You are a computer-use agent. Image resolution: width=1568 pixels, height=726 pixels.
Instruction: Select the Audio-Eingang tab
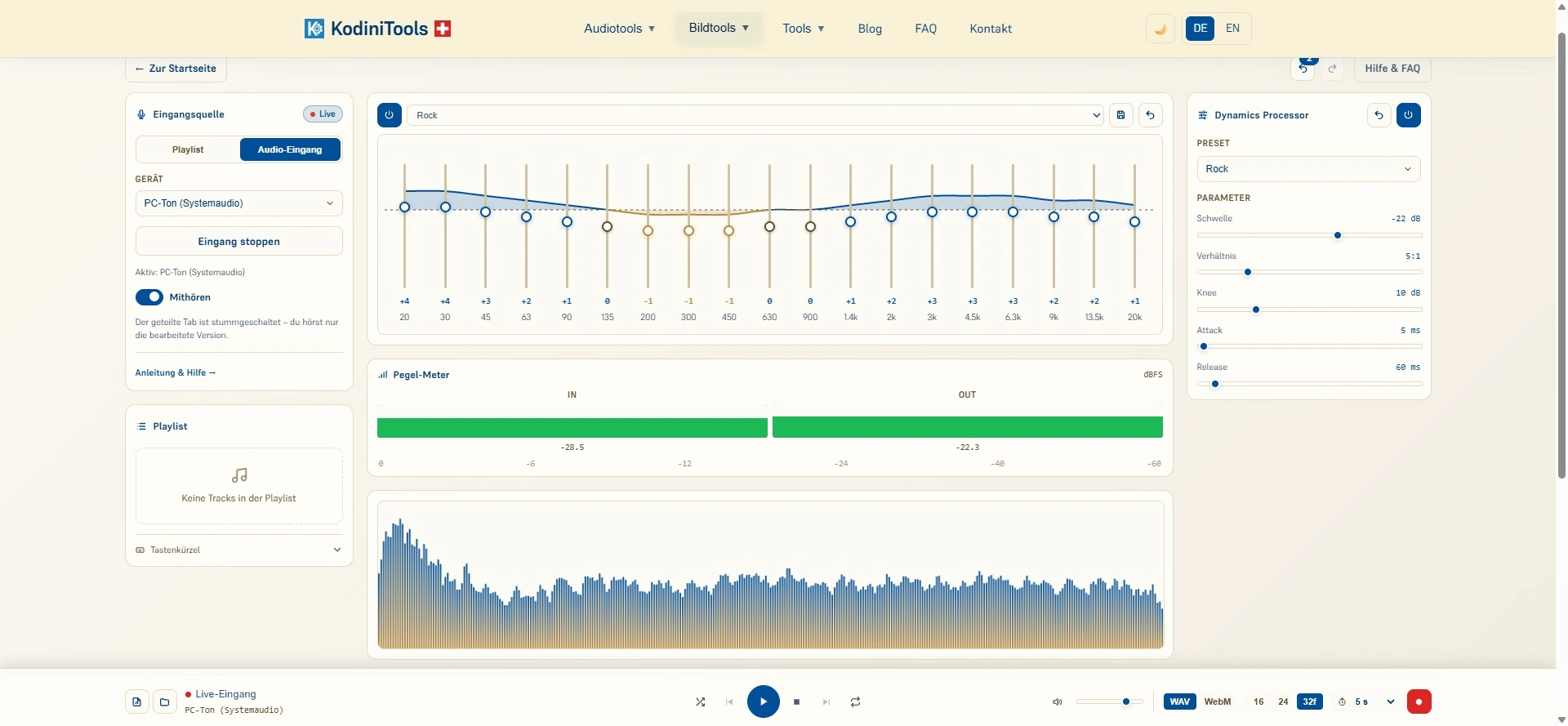click(290, 149)
